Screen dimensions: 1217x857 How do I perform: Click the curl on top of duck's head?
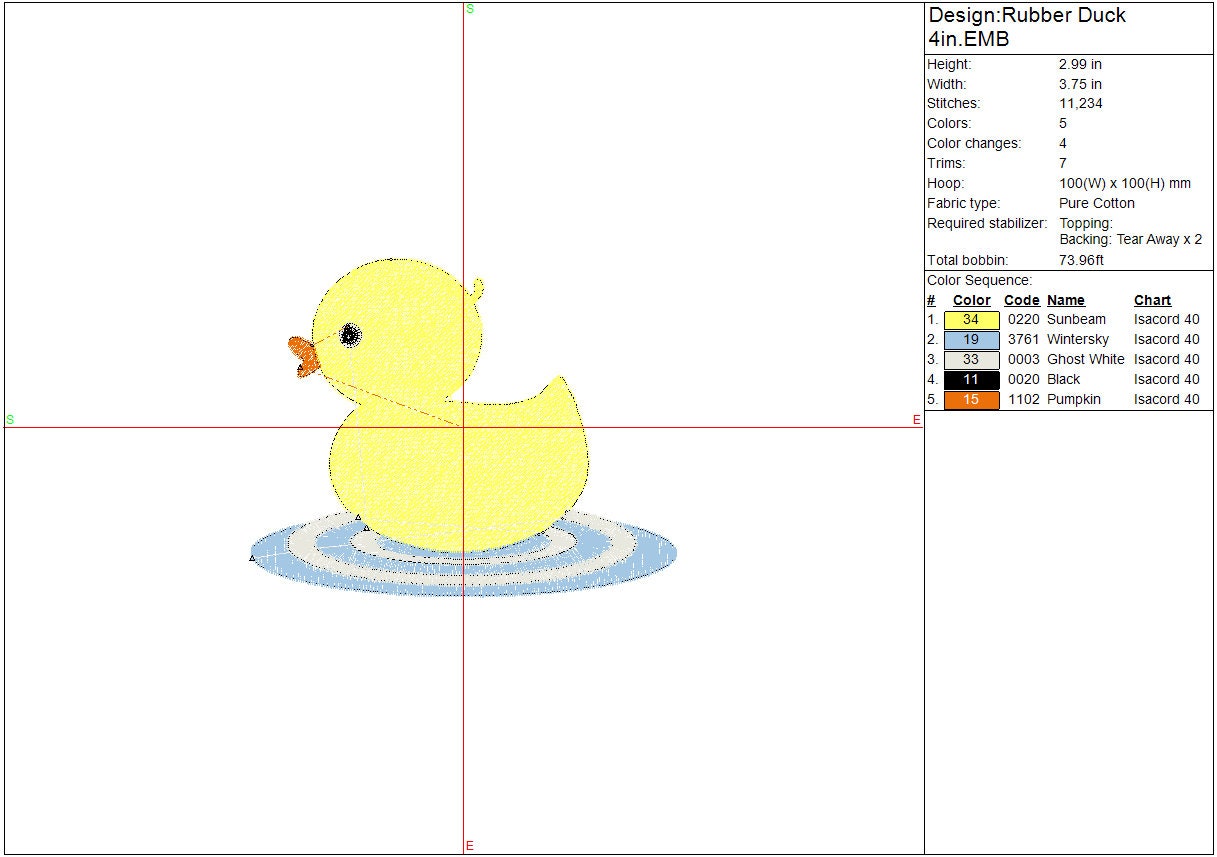click(478, 289)
